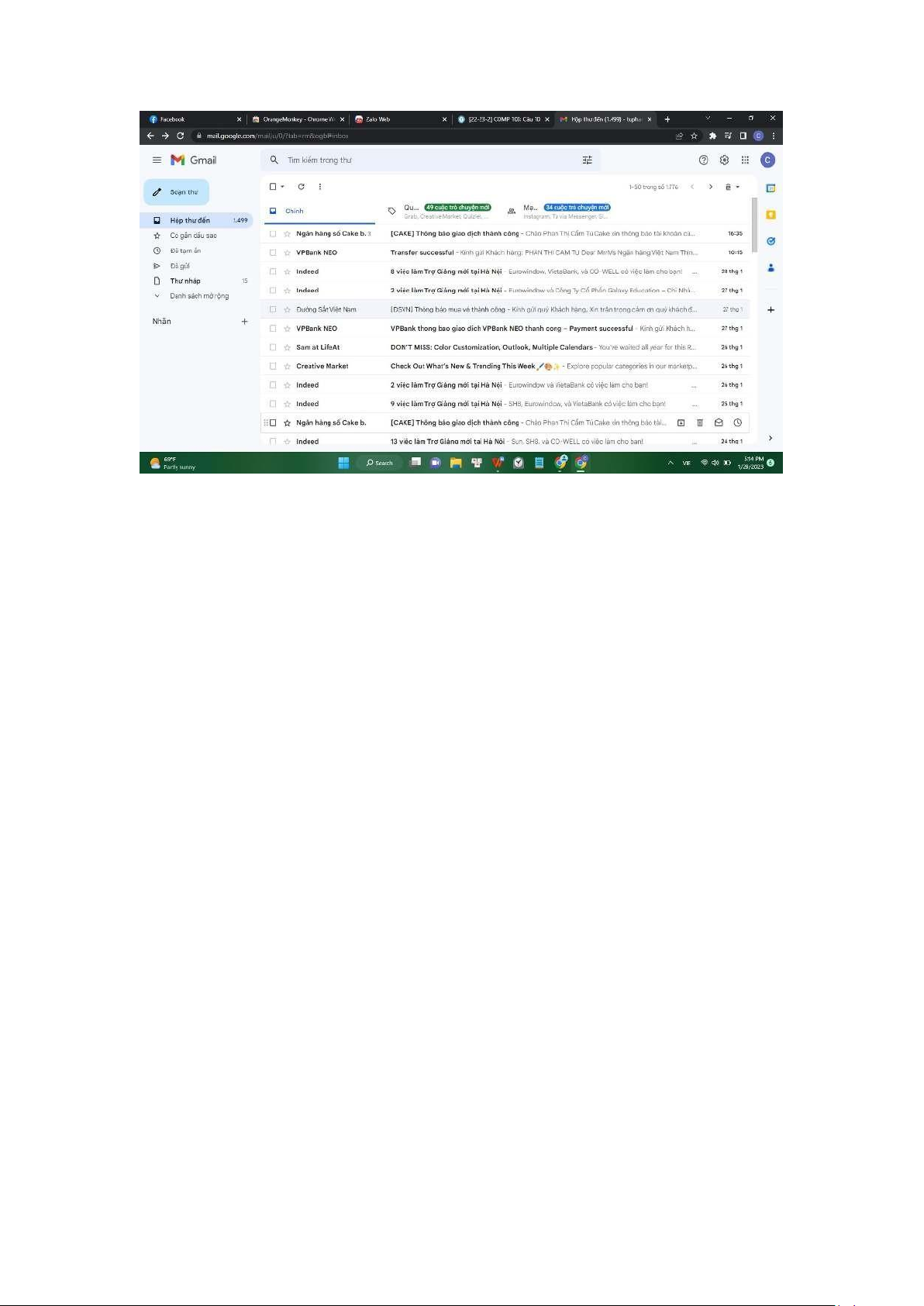
Task: Delete the hovered Cake email with trash icon
Action: [700, 423]
